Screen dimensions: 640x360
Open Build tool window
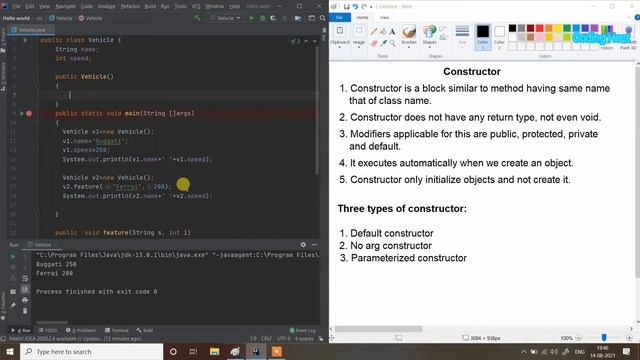click(144, 330)
